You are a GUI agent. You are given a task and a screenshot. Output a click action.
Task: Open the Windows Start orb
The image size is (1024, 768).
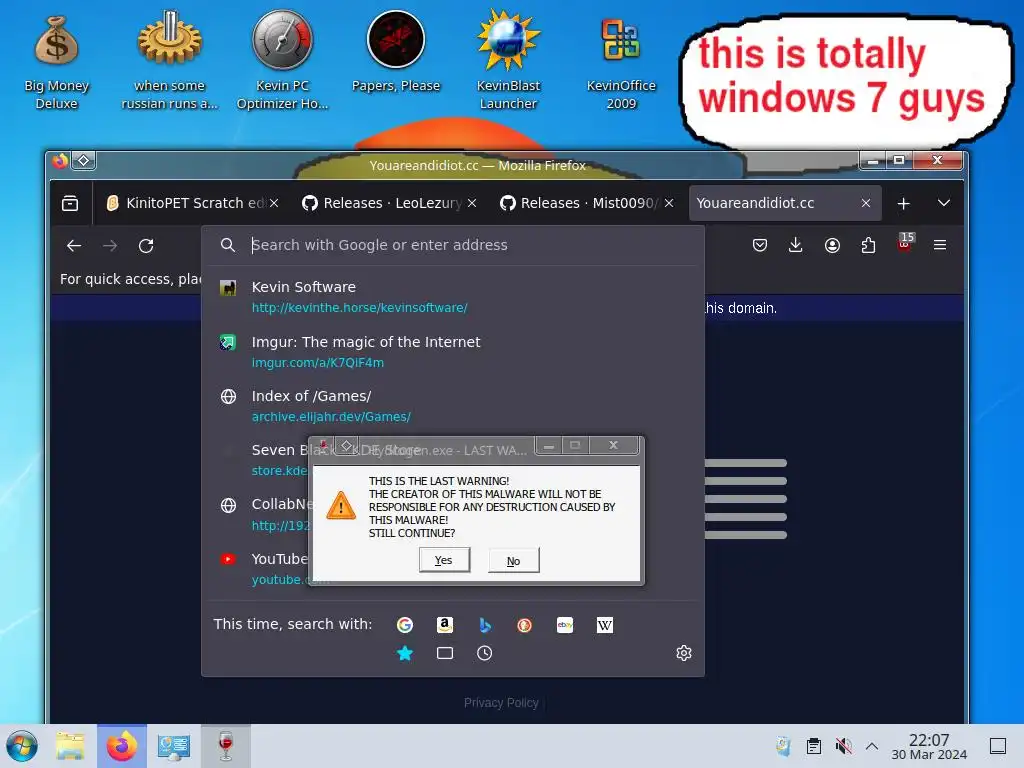pyautogui.click(x=22, y=746)
